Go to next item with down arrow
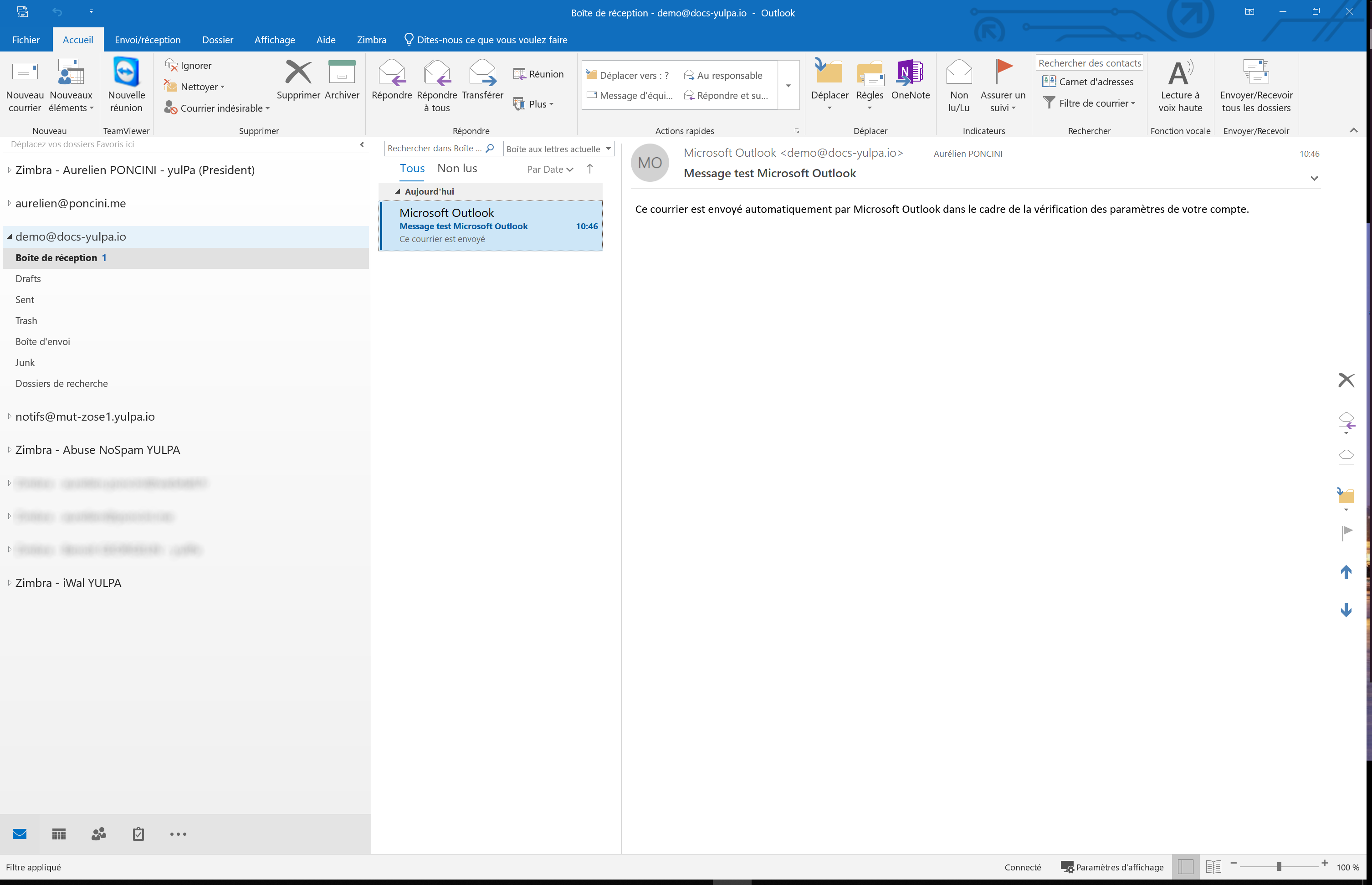 pyautogui.click(x=1346, y=610)
